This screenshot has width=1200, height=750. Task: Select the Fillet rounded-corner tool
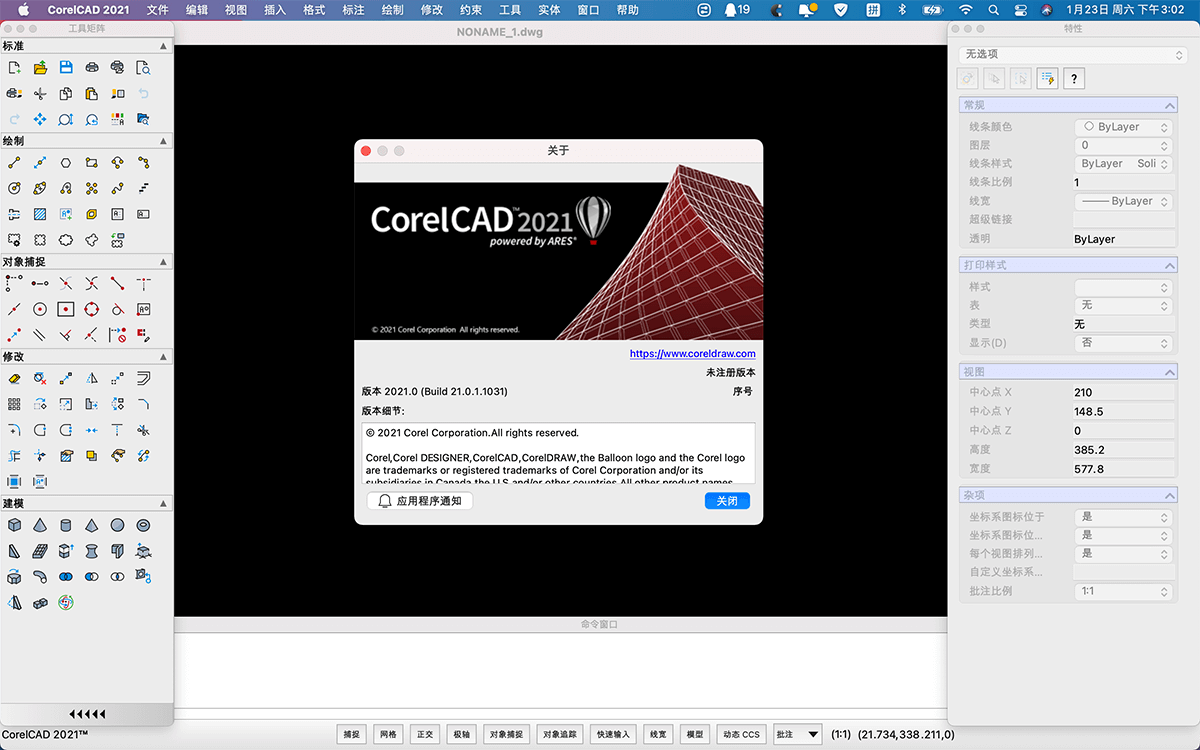tap(143, 404)
